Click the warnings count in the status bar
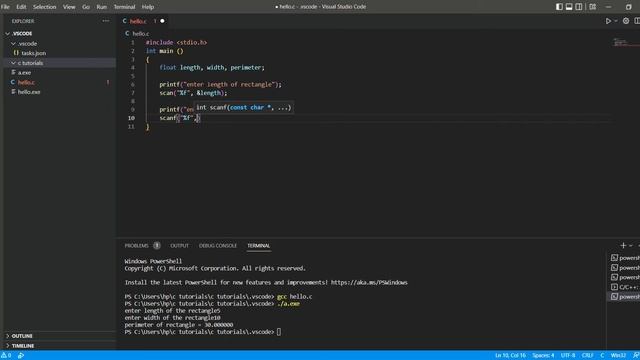 click(x=6, y=356)
